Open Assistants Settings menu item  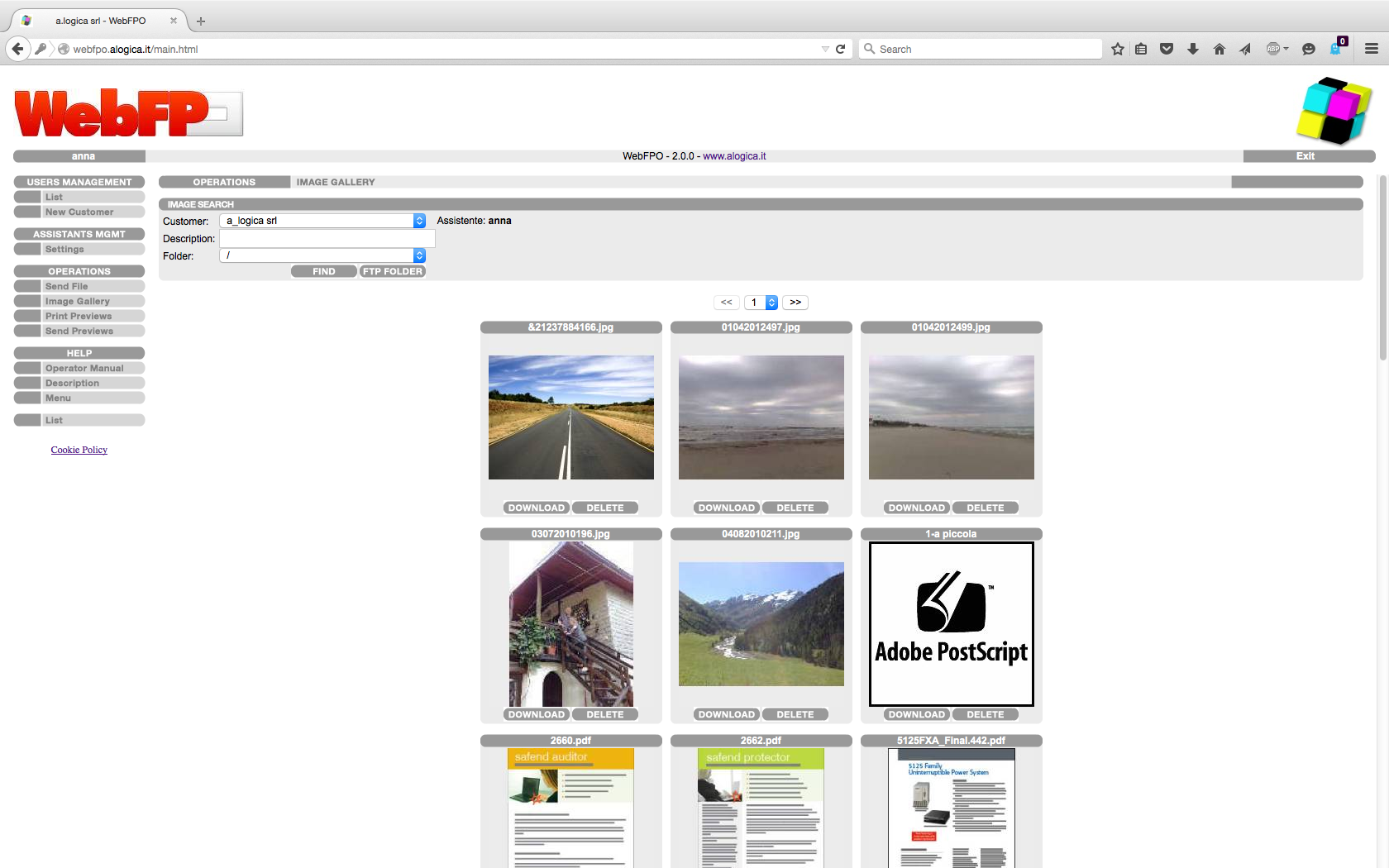click(x=79, y=249)
